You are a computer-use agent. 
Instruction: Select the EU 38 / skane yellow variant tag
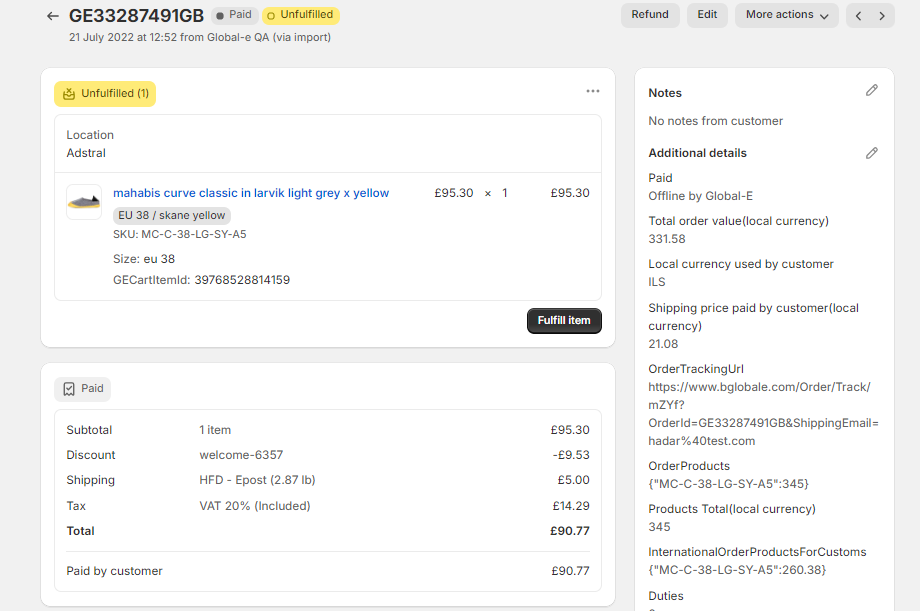point(171,215)
